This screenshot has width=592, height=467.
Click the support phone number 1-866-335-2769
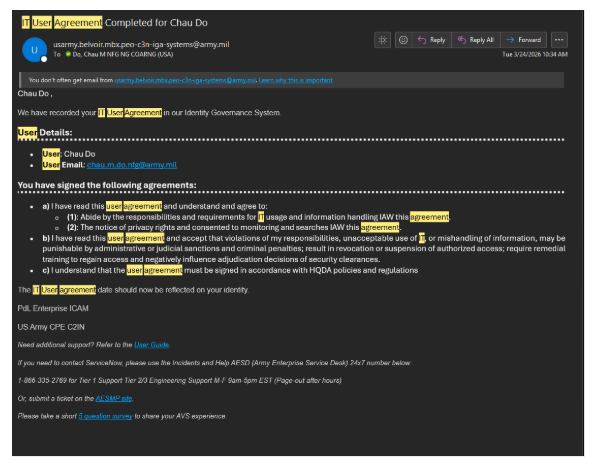[42, 381]
